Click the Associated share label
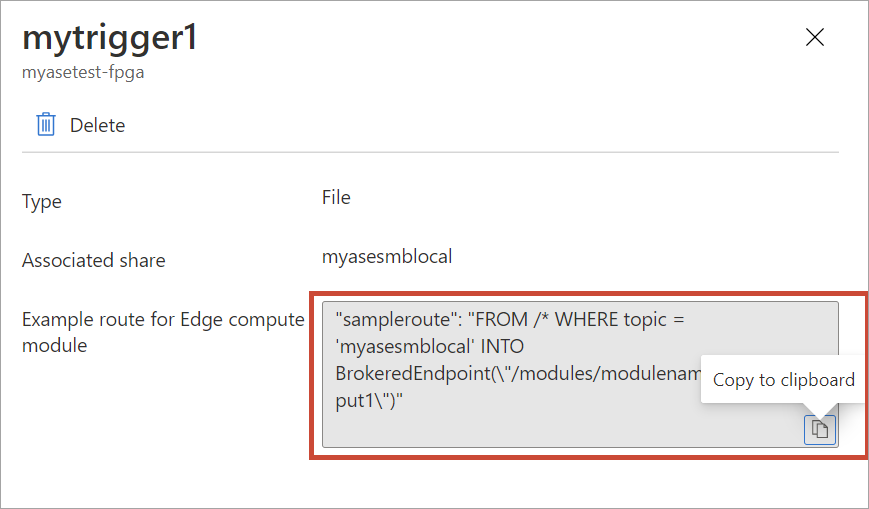 [x=94, y=261]
